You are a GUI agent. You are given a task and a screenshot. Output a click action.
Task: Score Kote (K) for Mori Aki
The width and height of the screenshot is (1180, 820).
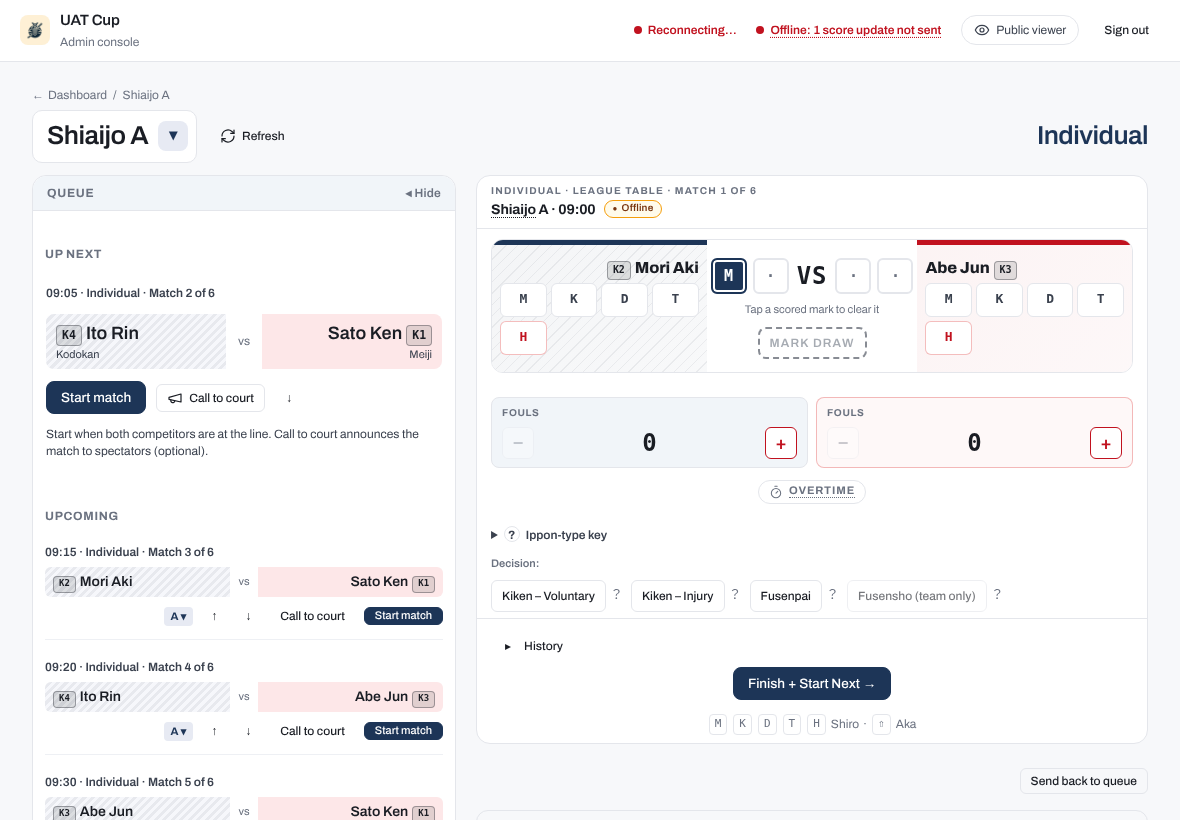coord(573,299)
